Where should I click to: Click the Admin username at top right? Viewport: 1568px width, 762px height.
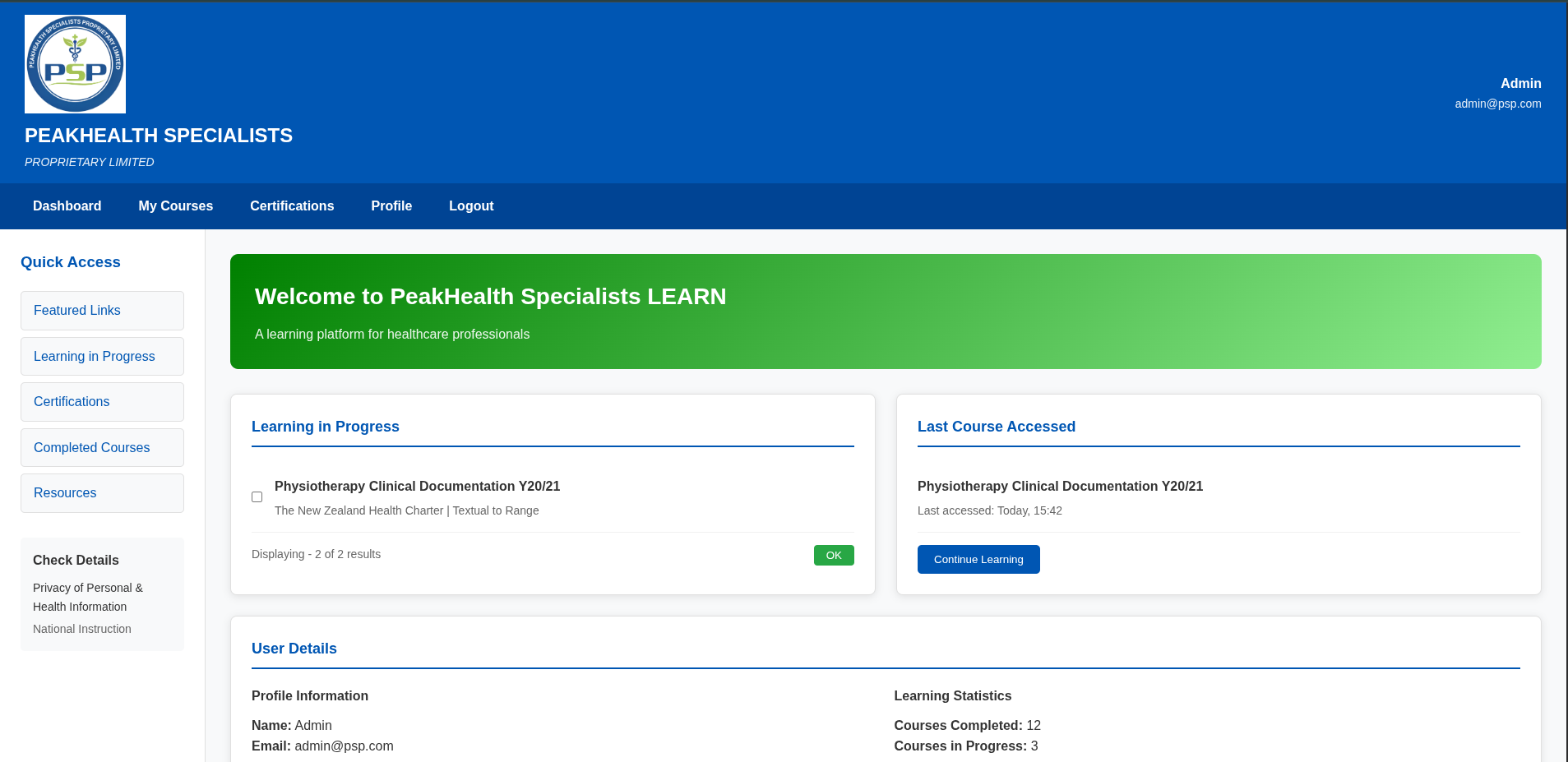(1519, 83)
